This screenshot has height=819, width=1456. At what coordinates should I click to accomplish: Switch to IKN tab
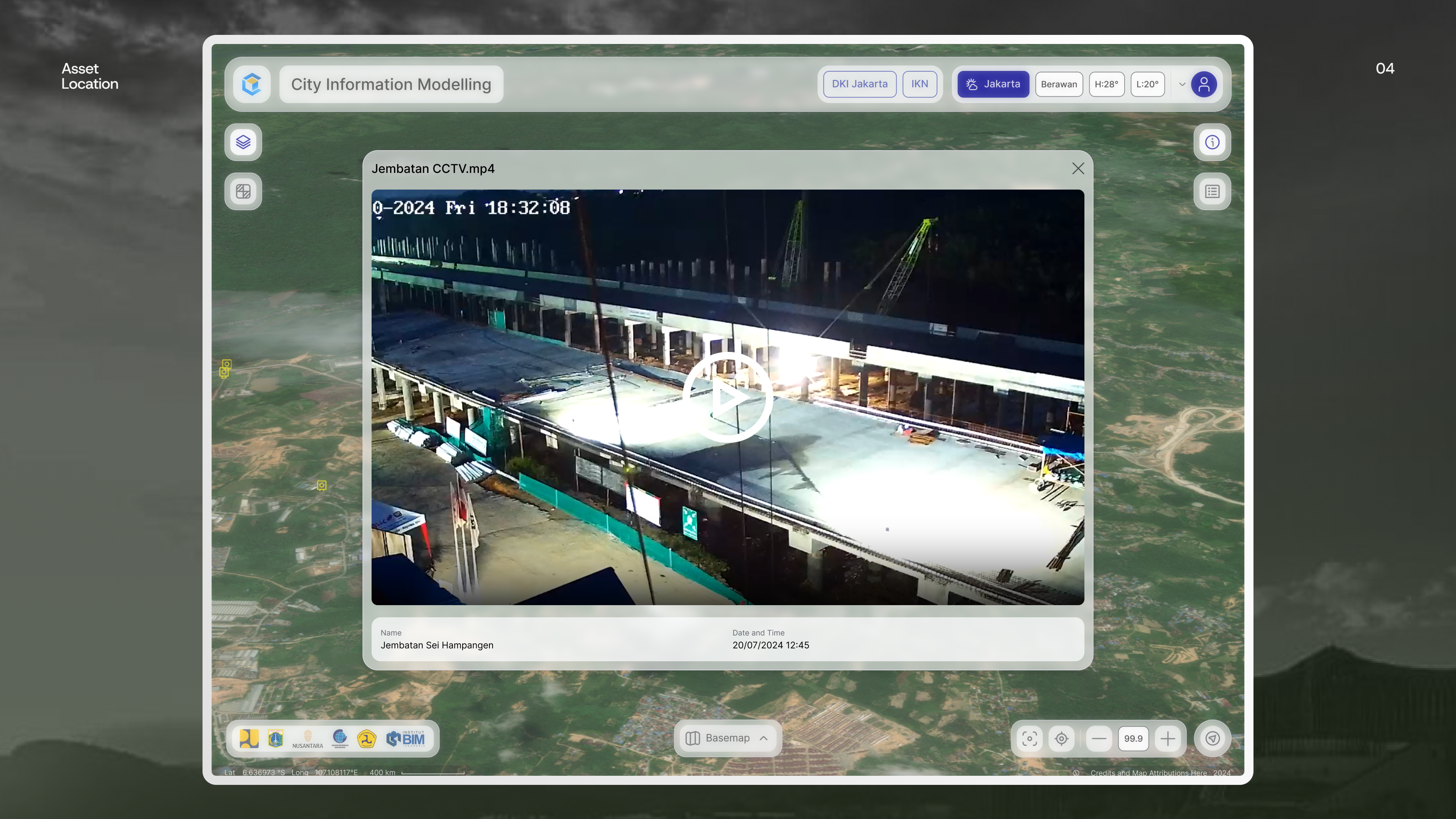click(x=919, y=84)
